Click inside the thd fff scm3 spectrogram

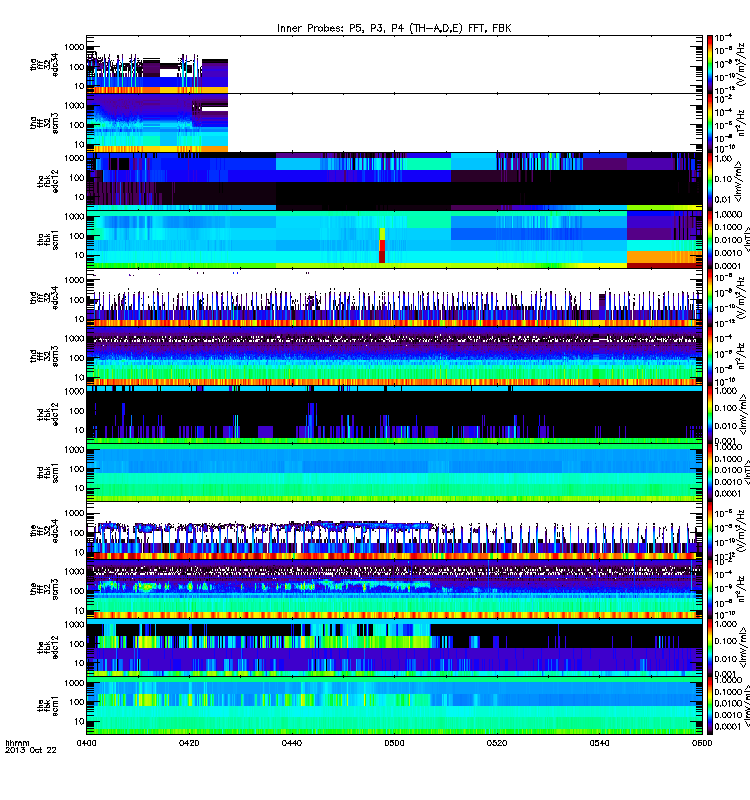394,356
